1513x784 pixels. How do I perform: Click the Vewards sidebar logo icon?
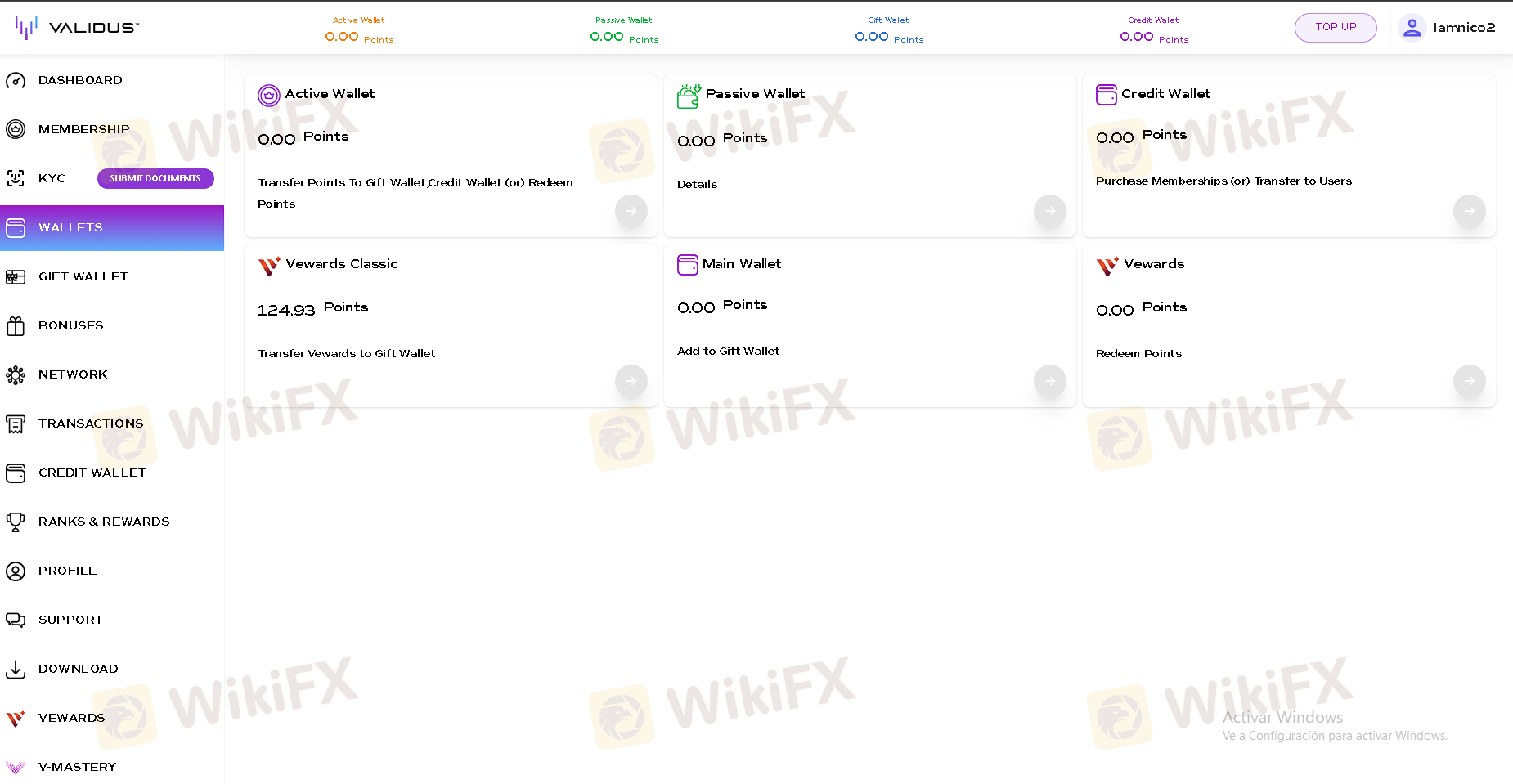(16, 719)
